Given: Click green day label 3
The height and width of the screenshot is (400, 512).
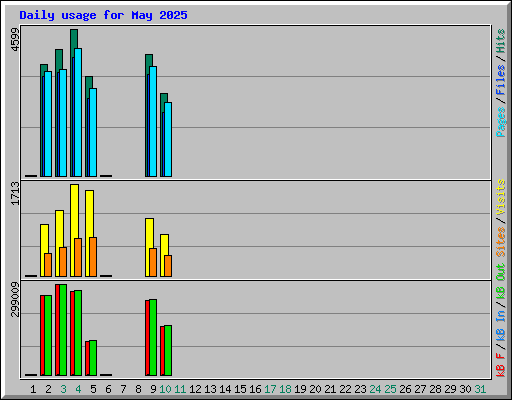Looking at the screenshot, I should click(x=63, y=389).
